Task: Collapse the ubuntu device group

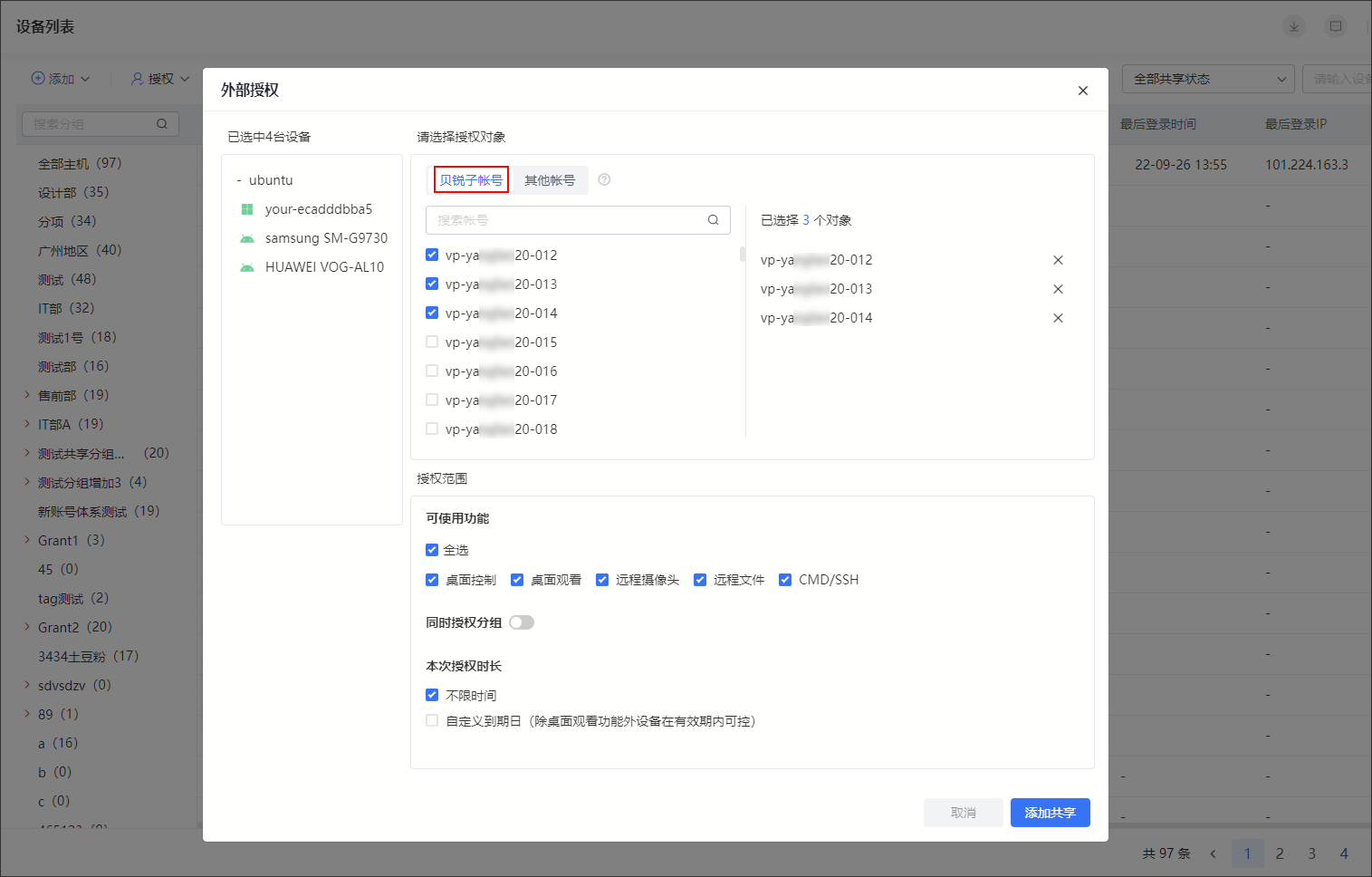Action: (x=239, y=180)
